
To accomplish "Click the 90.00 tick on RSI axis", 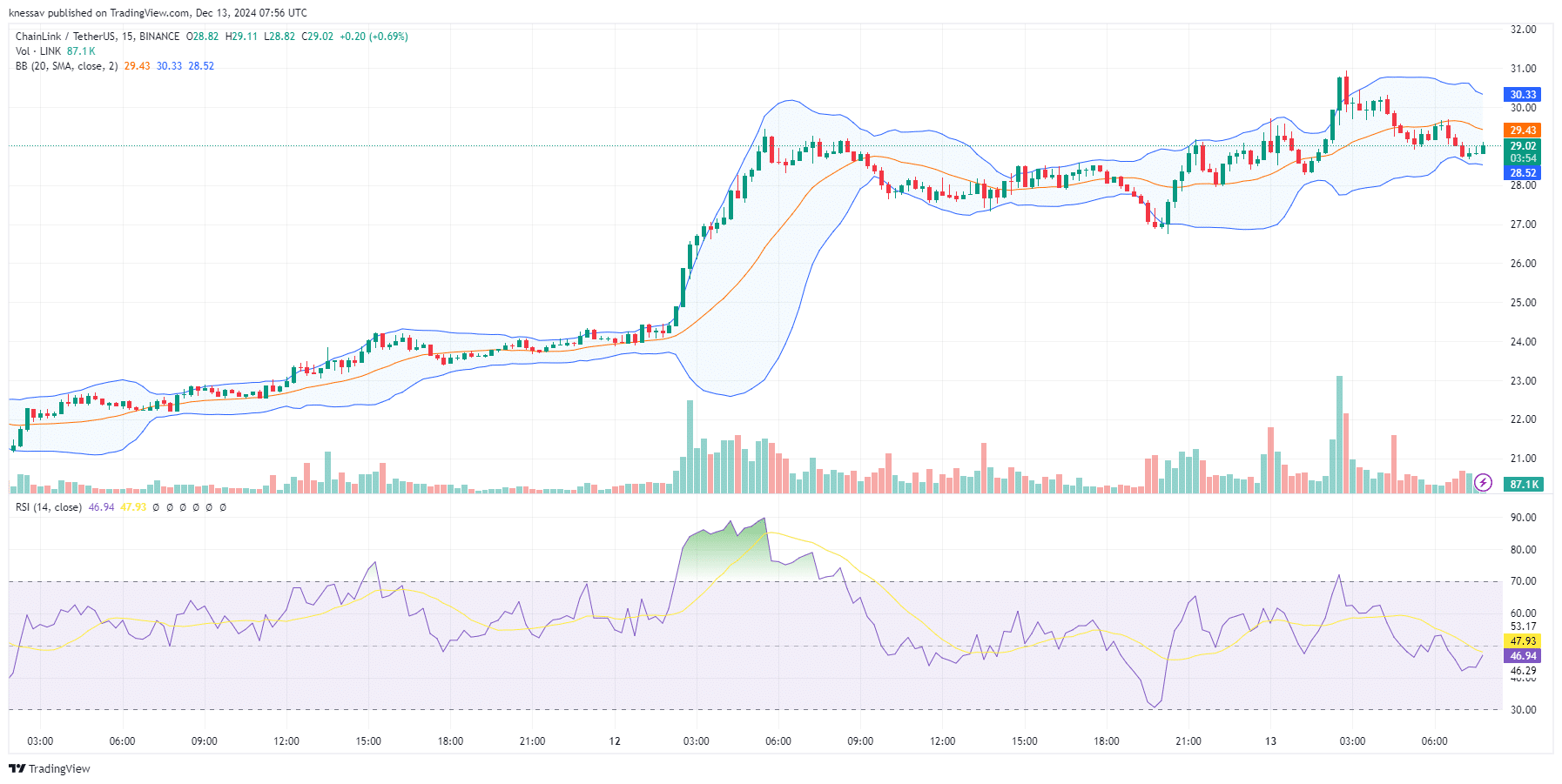I will pos(1523,518).
